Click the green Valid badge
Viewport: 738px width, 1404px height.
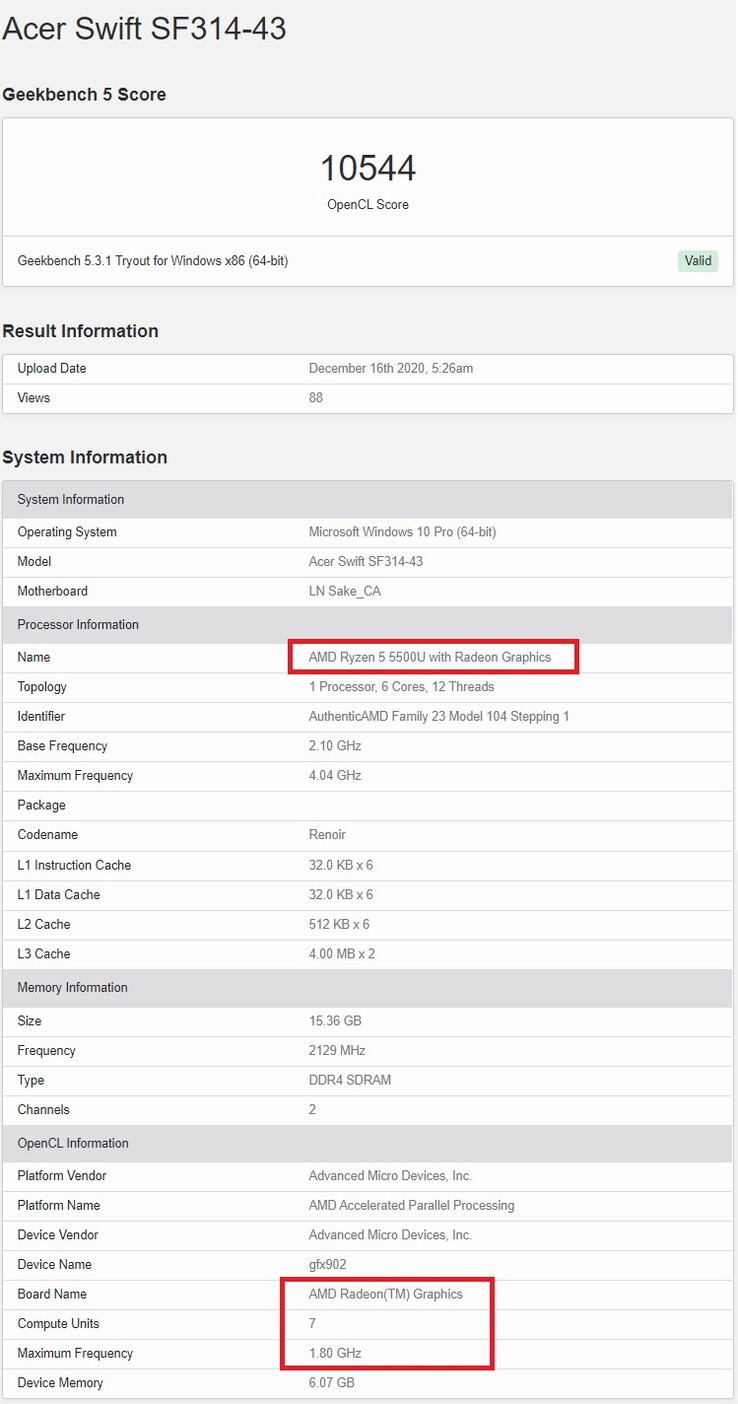[698, 261]
